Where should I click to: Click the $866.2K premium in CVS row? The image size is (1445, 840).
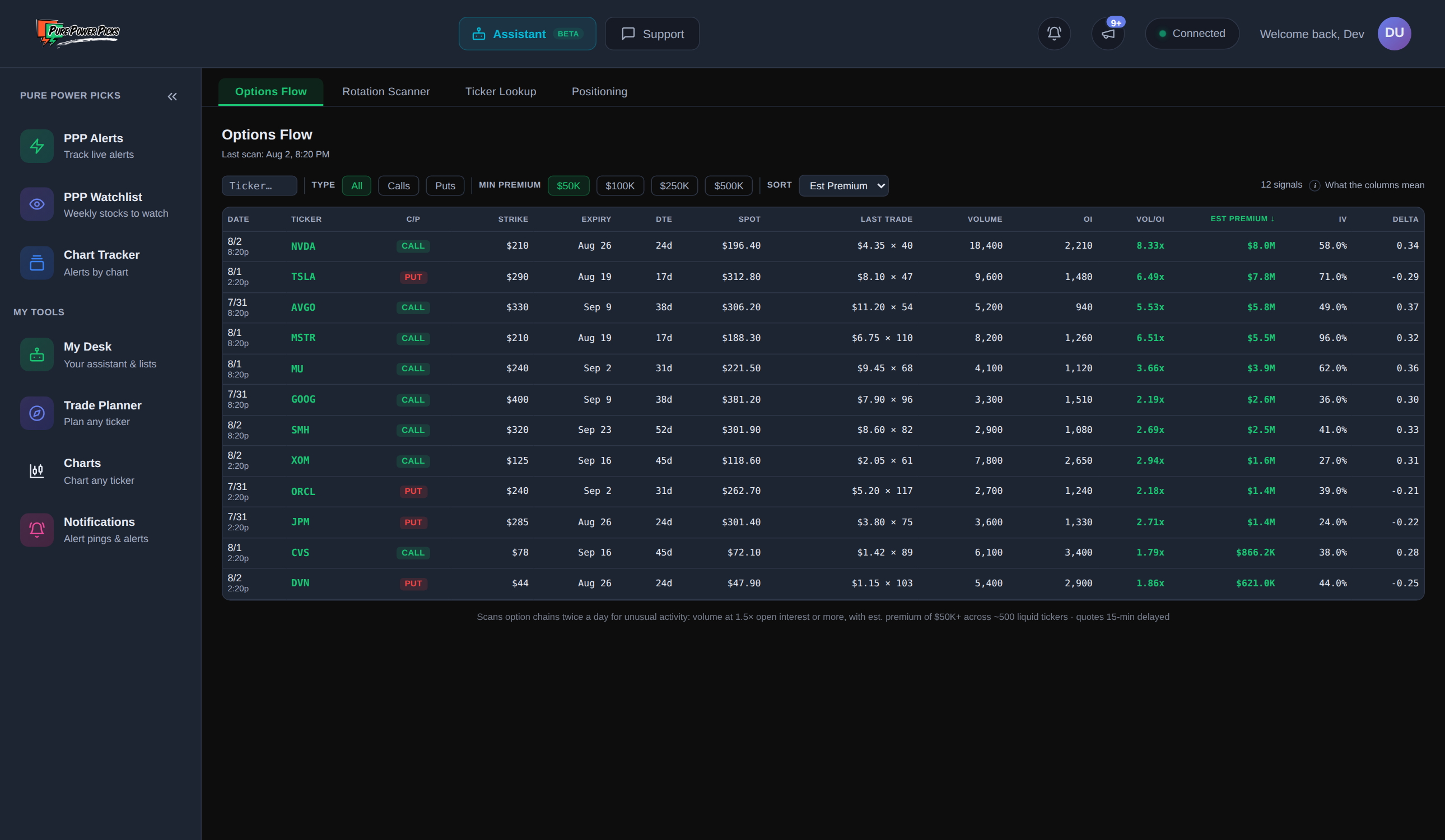click(x=1255, y=553)
